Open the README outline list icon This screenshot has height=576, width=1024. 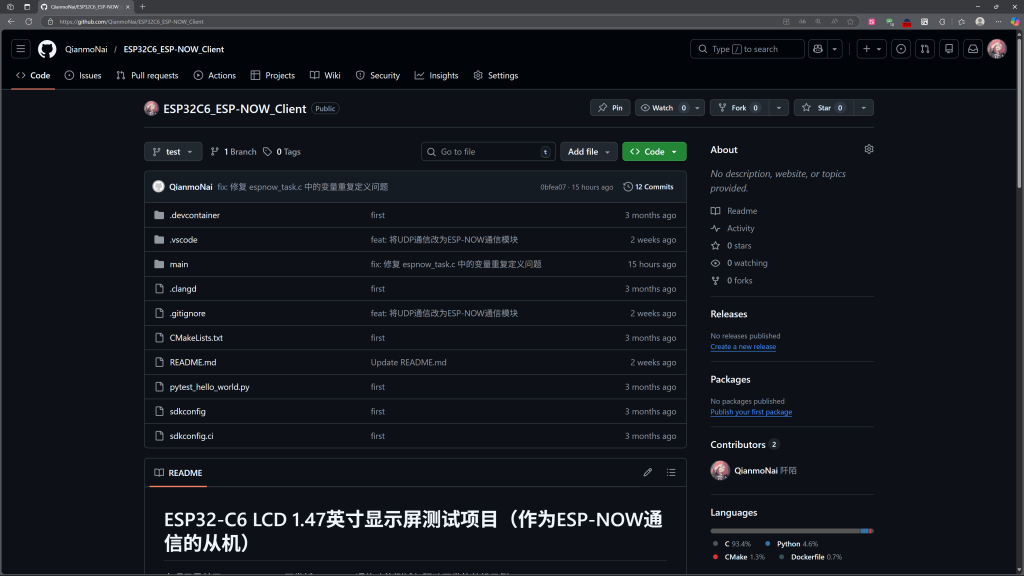(x=671, y=472)
